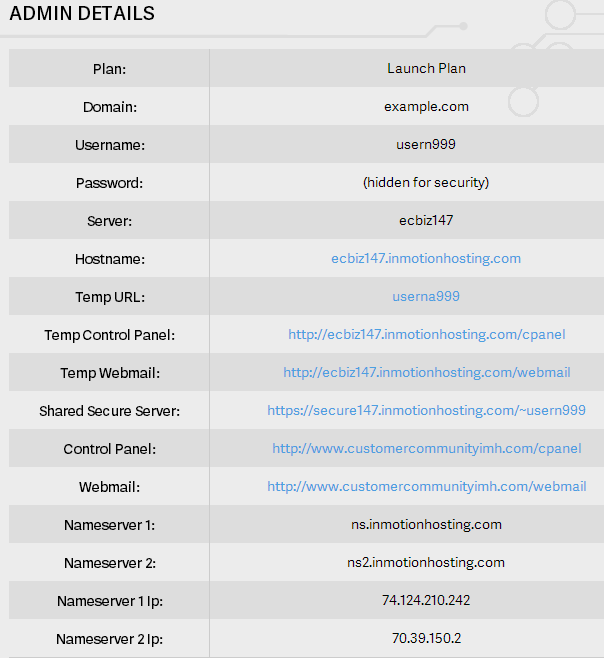
Task: Click the Shared Secure Server row label
Action: pyautogui.click(x=110, y=411)
